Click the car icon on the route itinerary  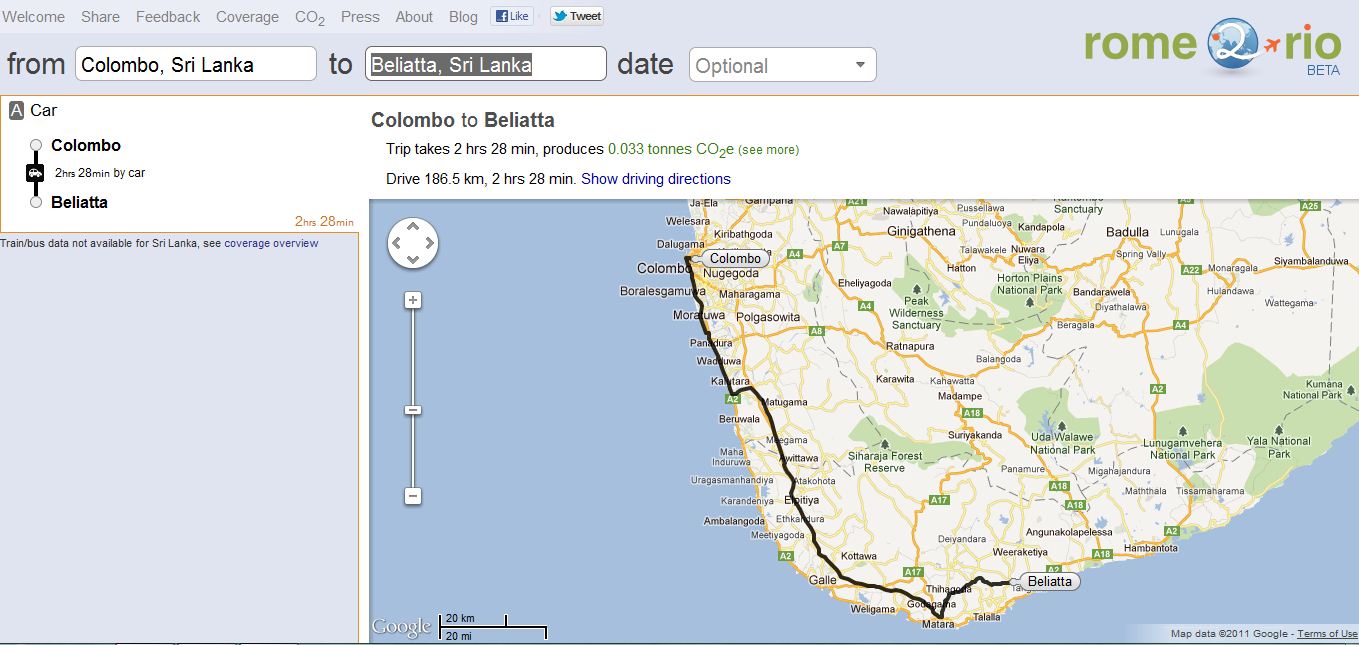(x=37, y=172)
